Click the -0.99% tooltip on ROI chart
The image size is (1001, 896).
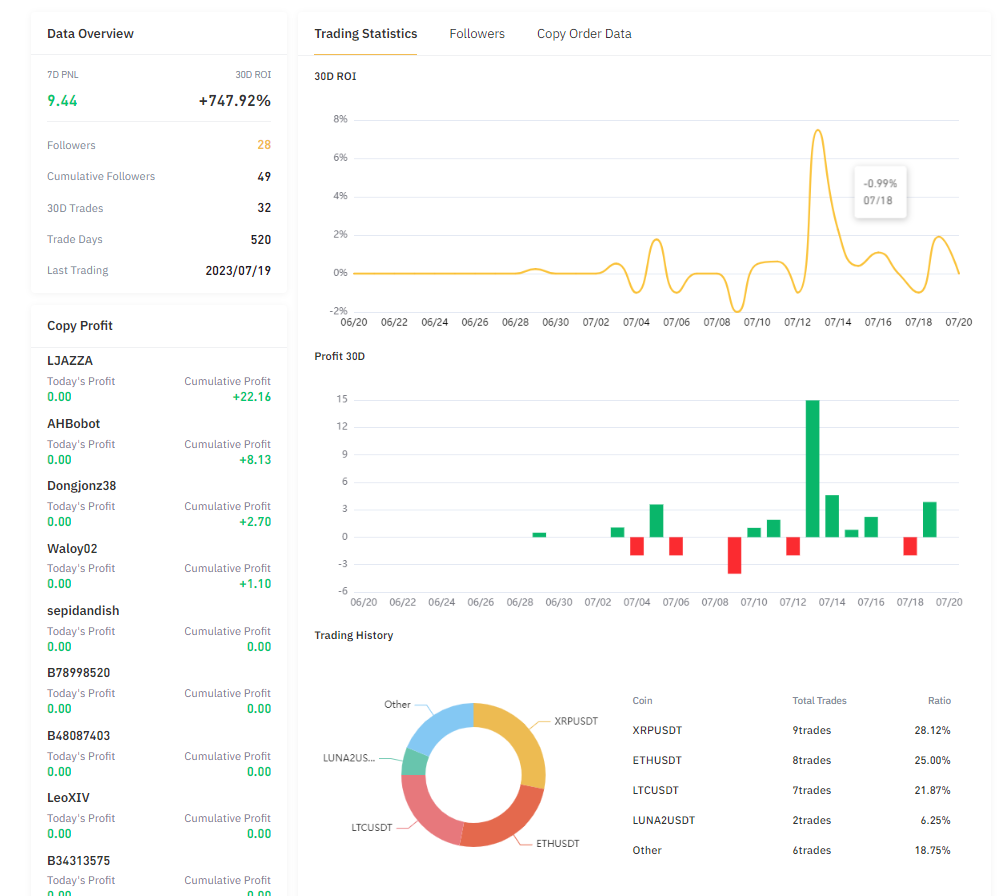(x=880, y=191)
